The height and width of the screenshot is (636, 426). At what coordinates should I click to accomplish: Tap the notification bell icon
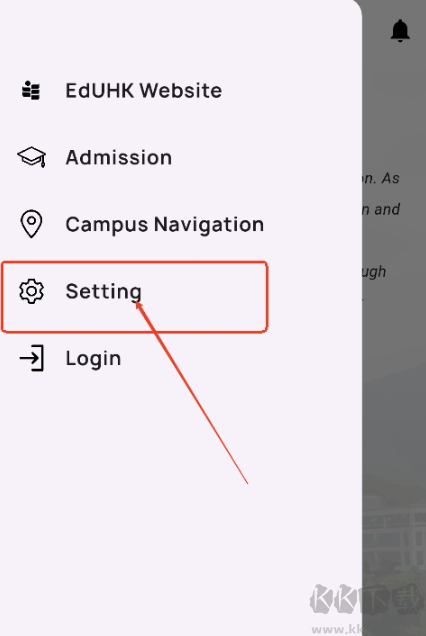coord(400,30)
